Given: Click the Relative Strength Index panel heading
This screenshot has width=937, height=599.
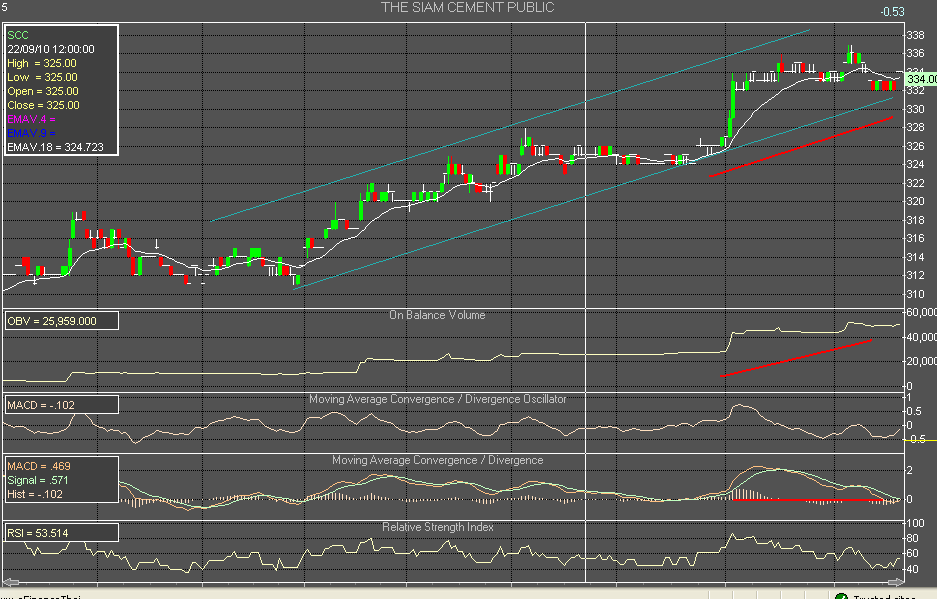Looking at the screenshot, I should click(438, 527).
